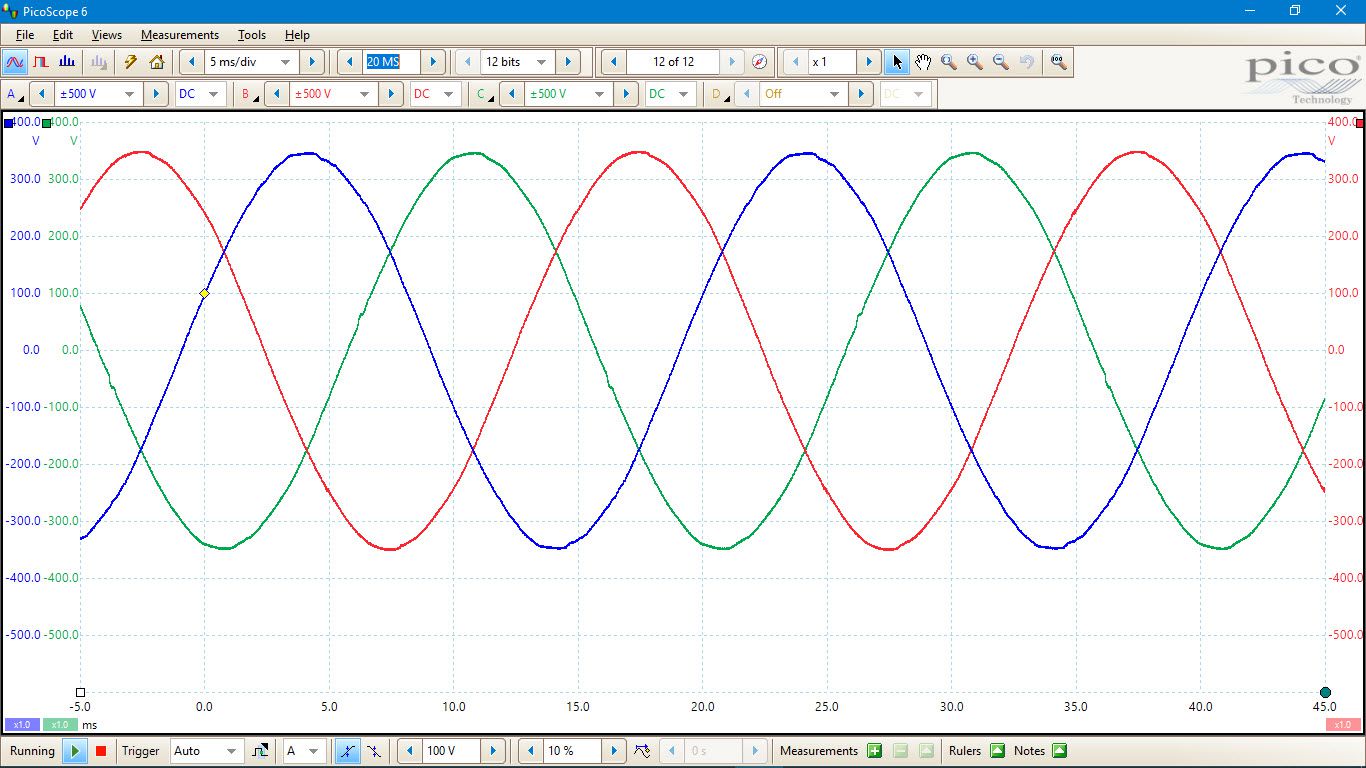Open the Tools menu
This screenshot has width=1366, height=768.
(x=251, y=35)
